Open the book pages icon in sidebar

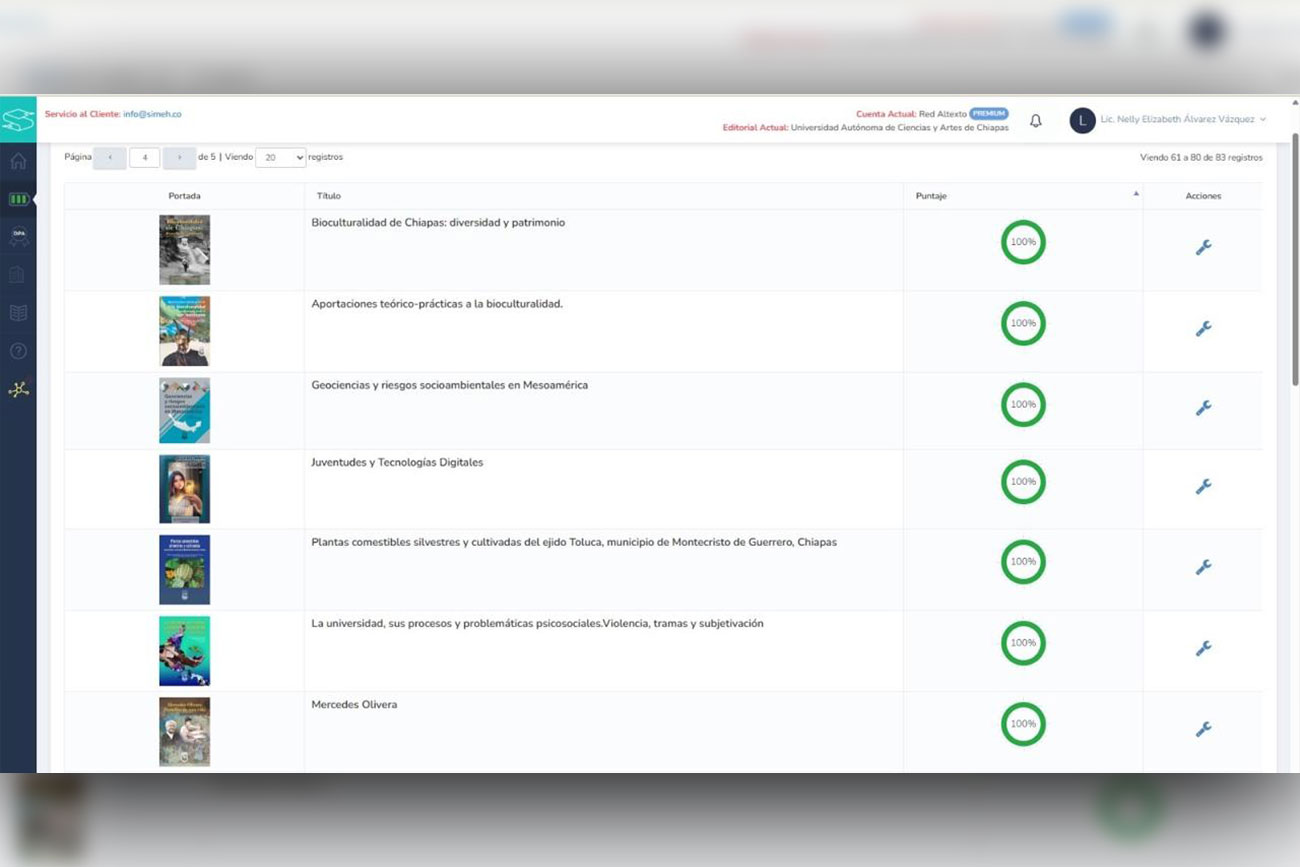coord(18,312)
